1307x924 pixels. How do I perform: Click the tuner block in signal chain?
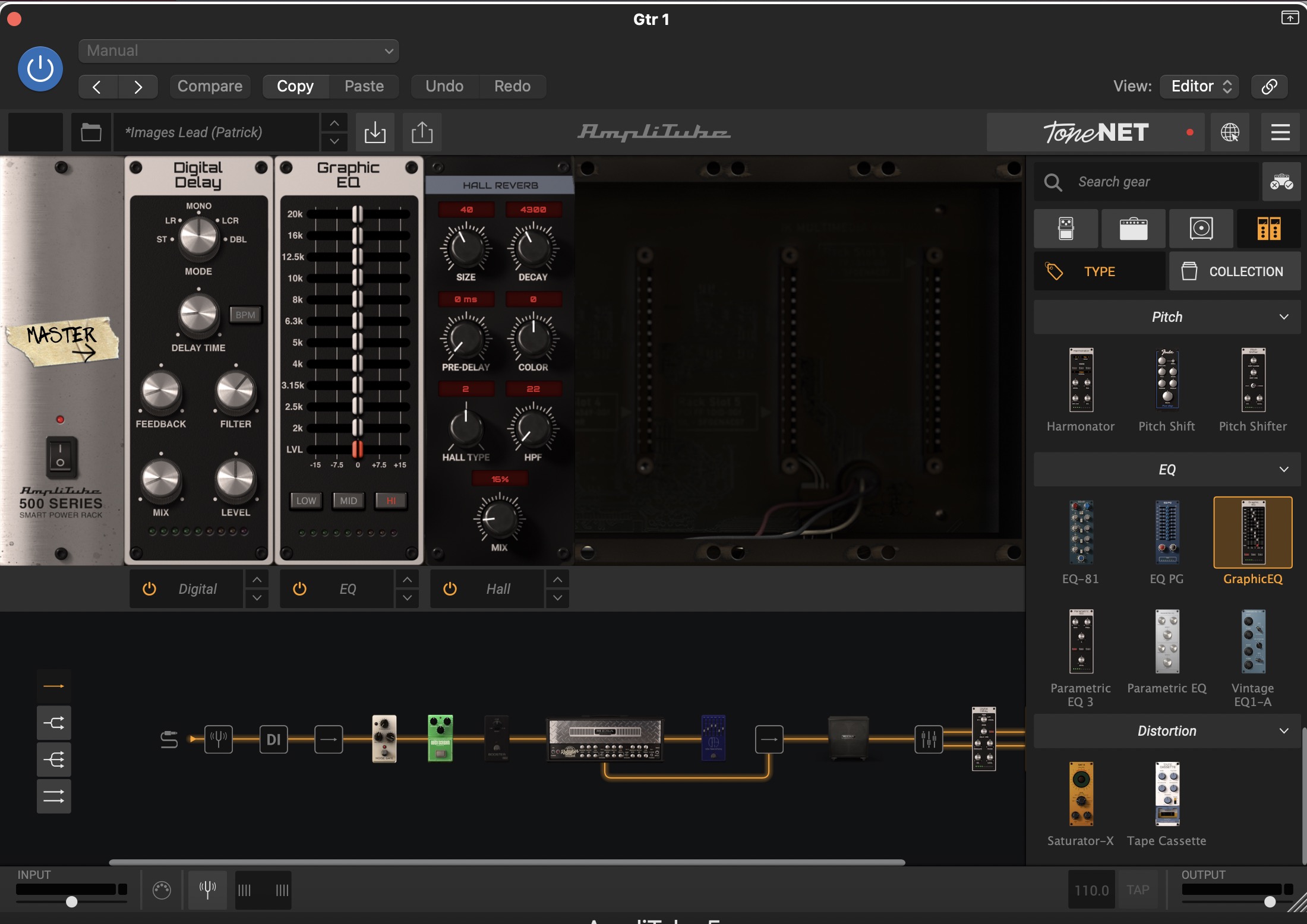click(219, 739)
